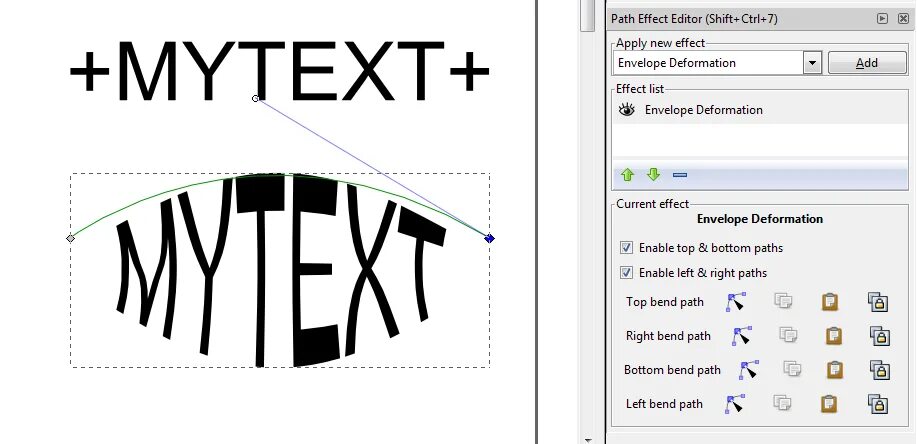Remove the selected path effect
The image size is (917, 444).
coord(680,174)
